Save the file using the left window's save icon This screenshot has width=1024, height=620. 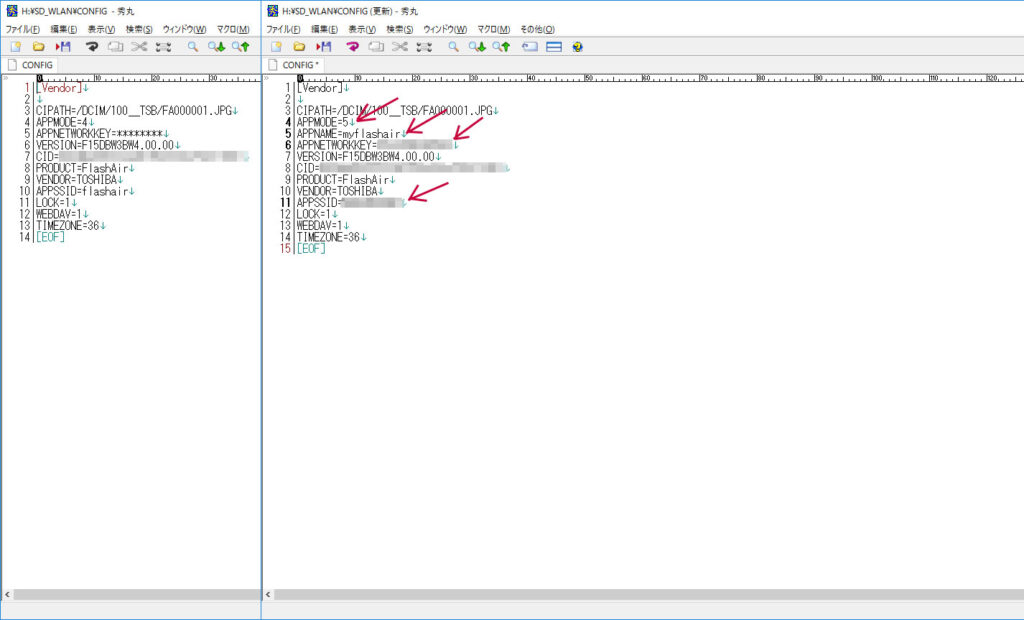63,46
